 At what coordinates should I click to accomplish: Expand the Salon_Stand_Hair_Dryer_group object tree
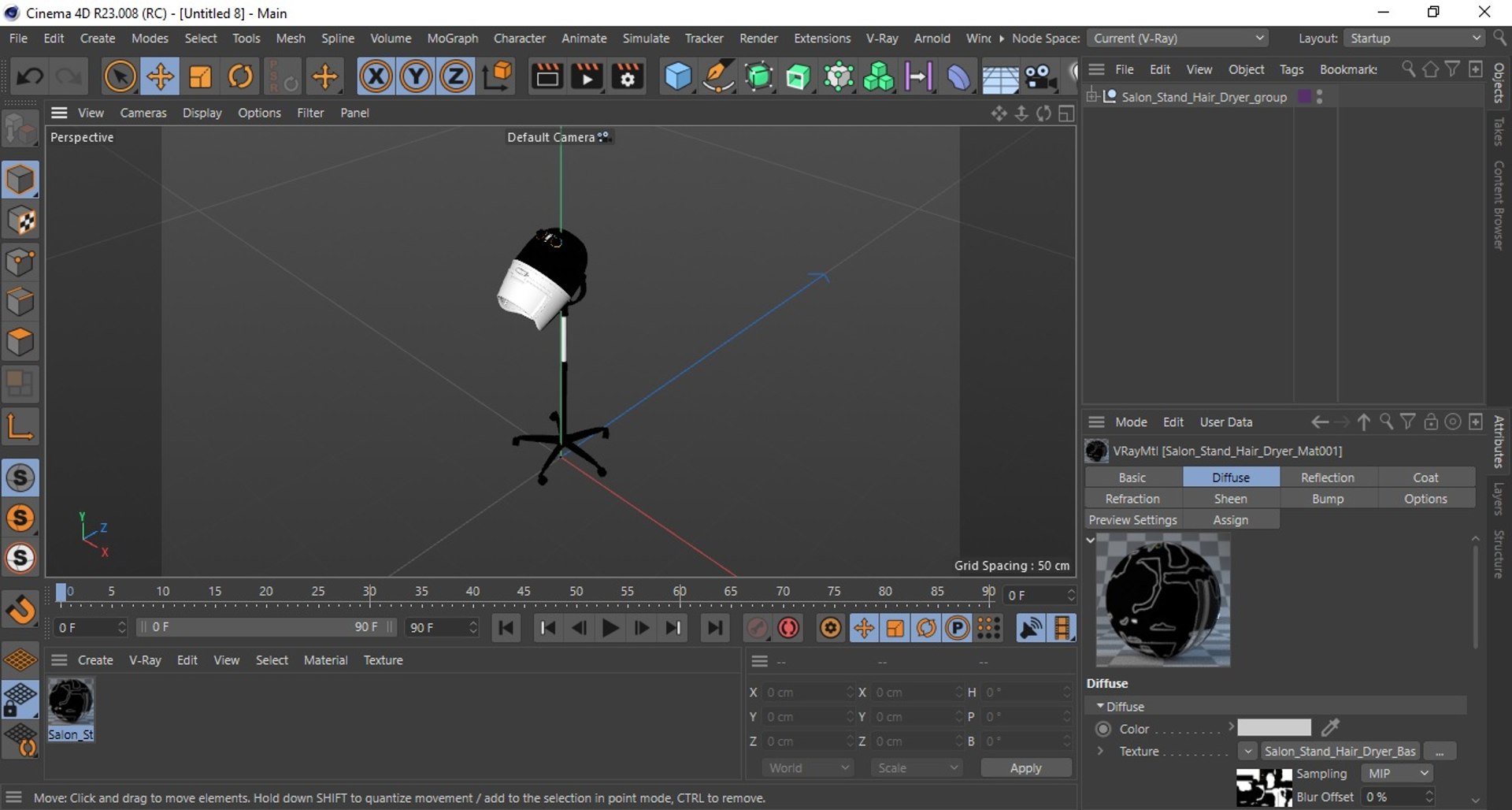1092,96
